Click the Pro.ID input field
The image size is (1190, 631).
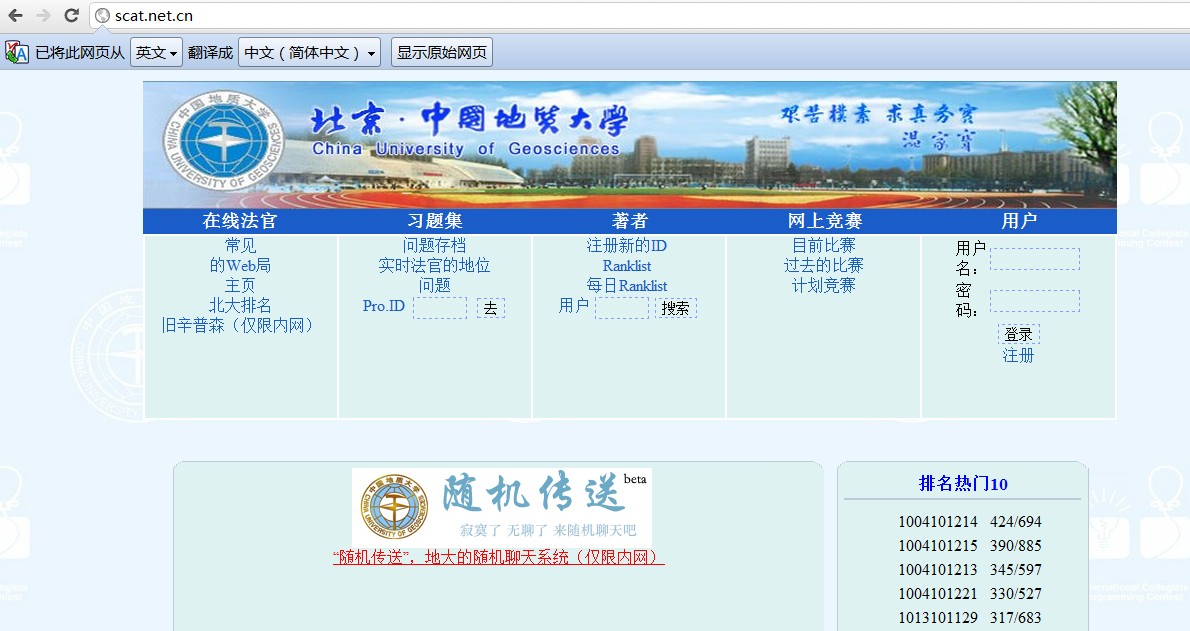click(439, 308)
